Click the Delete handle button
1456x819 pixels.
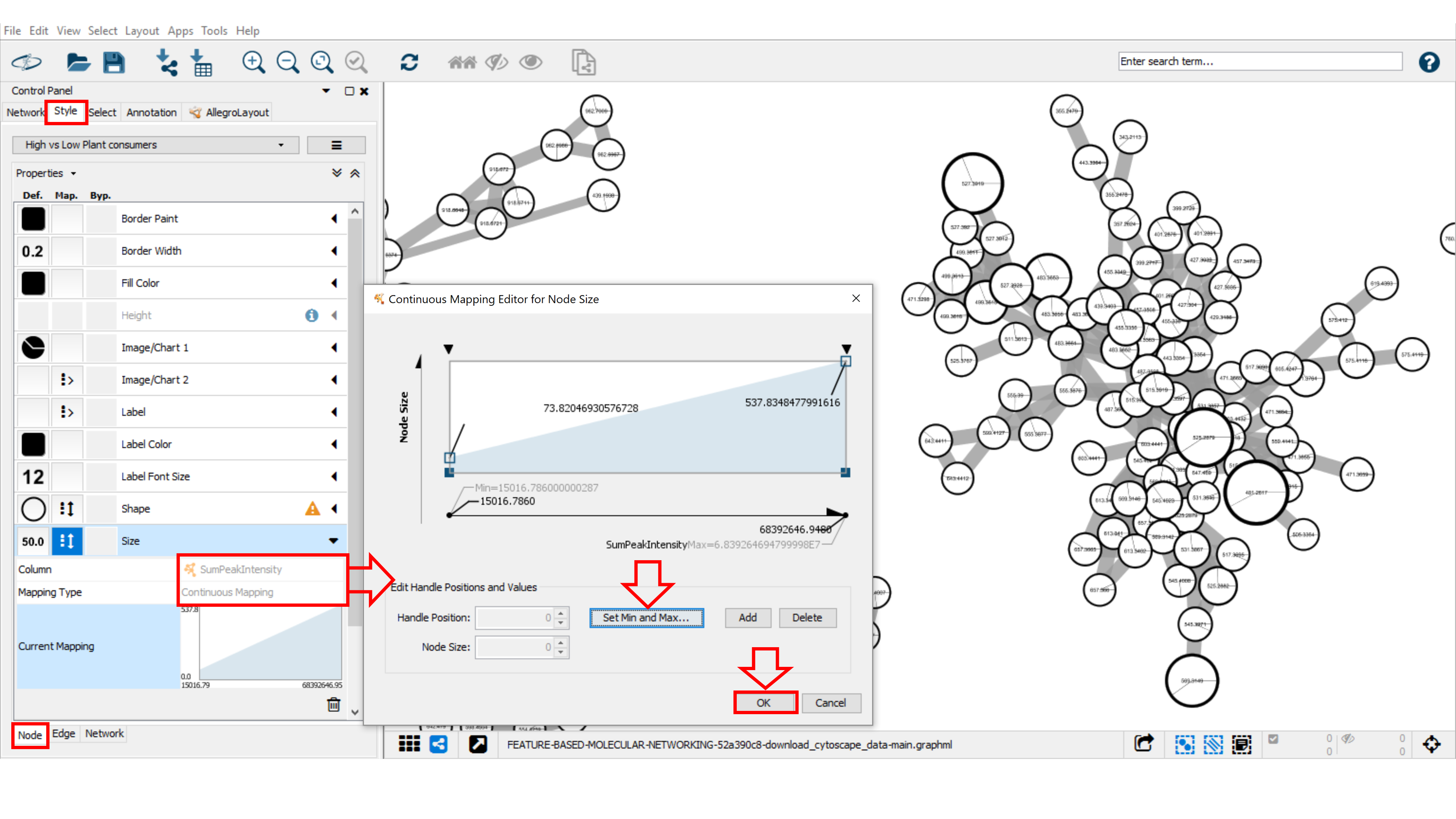(807, 617)
